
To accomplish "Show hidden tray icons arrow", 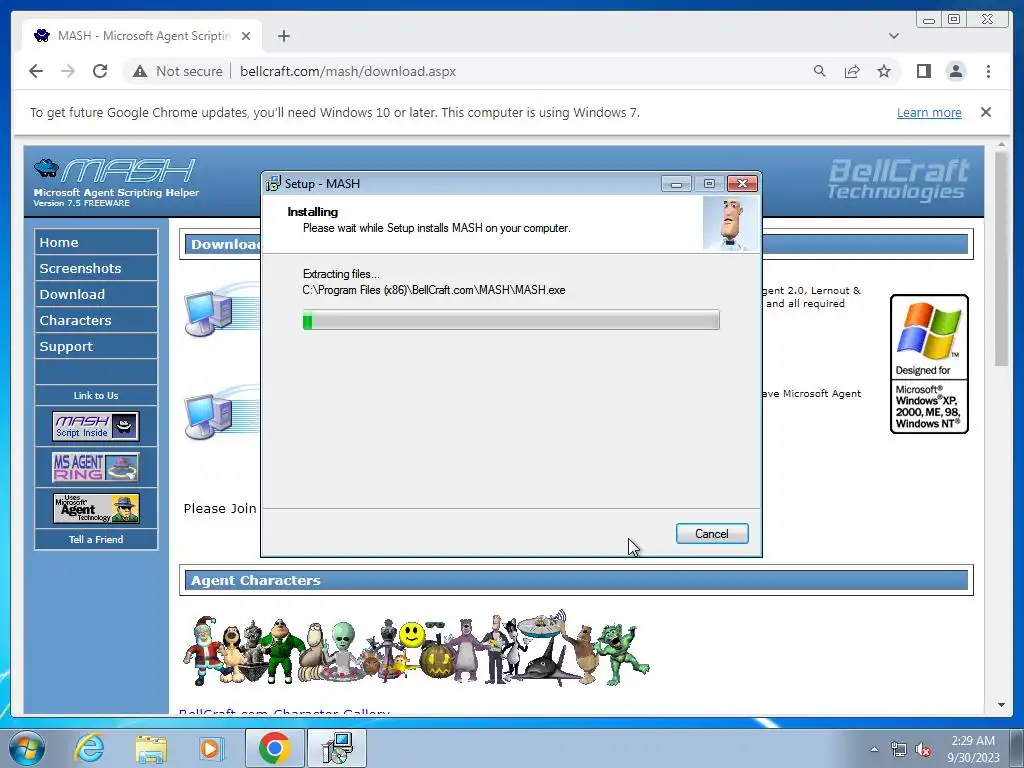I will click(x=874, y=749).
